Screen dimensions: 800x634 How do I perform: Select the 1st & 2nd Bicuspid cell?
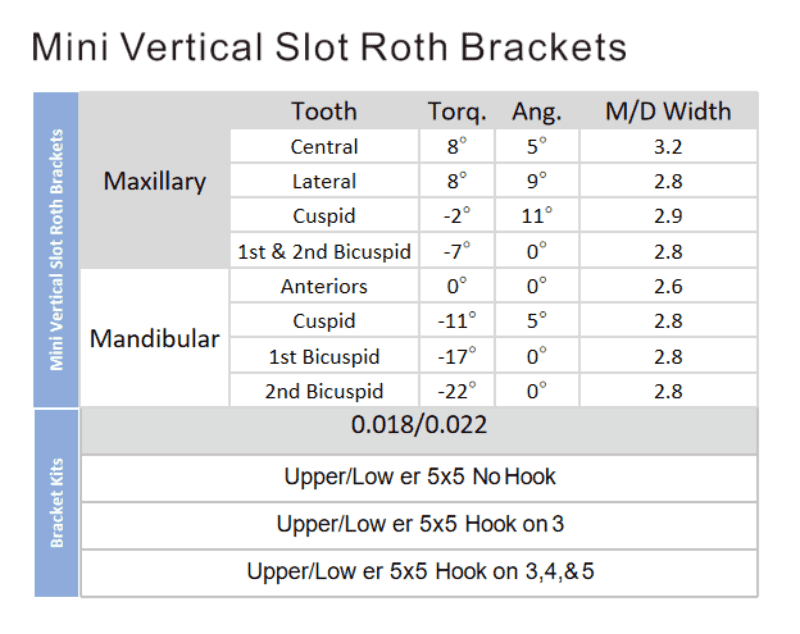pyautogui.click(x=324, y=251)
